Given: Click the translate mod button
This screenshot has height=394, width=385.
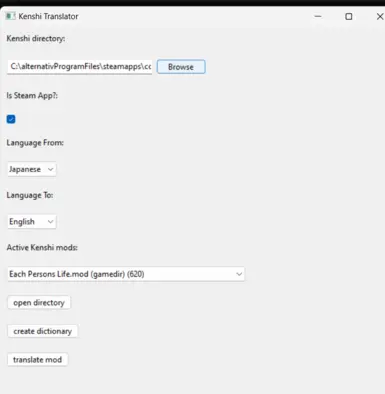Looking at the screenshot, I should 38,360.
